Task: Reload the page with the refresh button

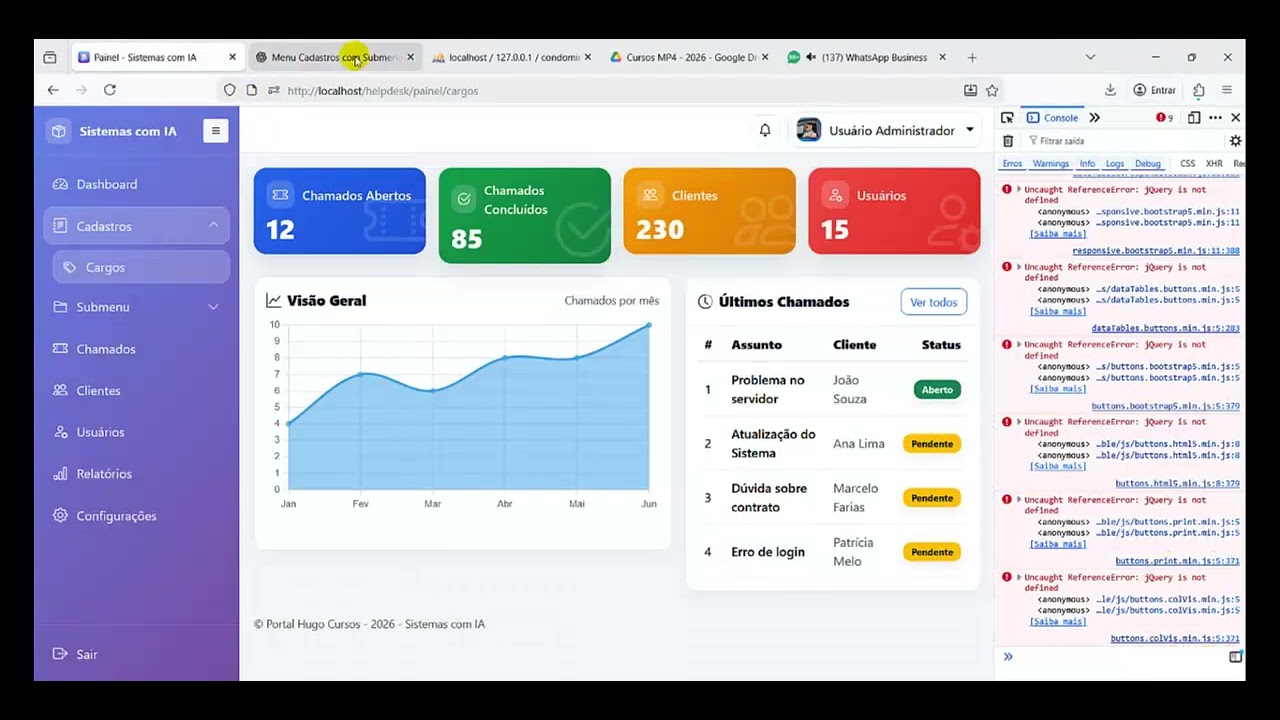Action: 110,90
